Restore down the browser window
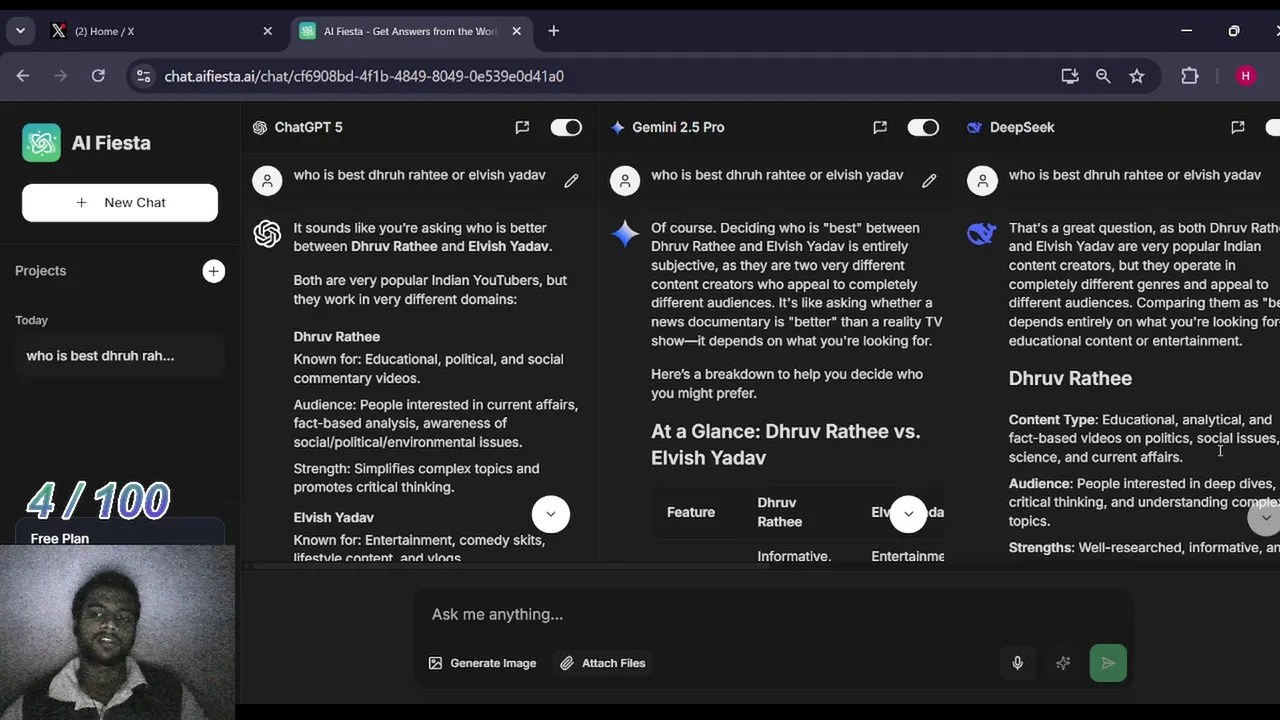Image resolution: width=1280 pixels, height=720 pixels. tap(1234, 31)
